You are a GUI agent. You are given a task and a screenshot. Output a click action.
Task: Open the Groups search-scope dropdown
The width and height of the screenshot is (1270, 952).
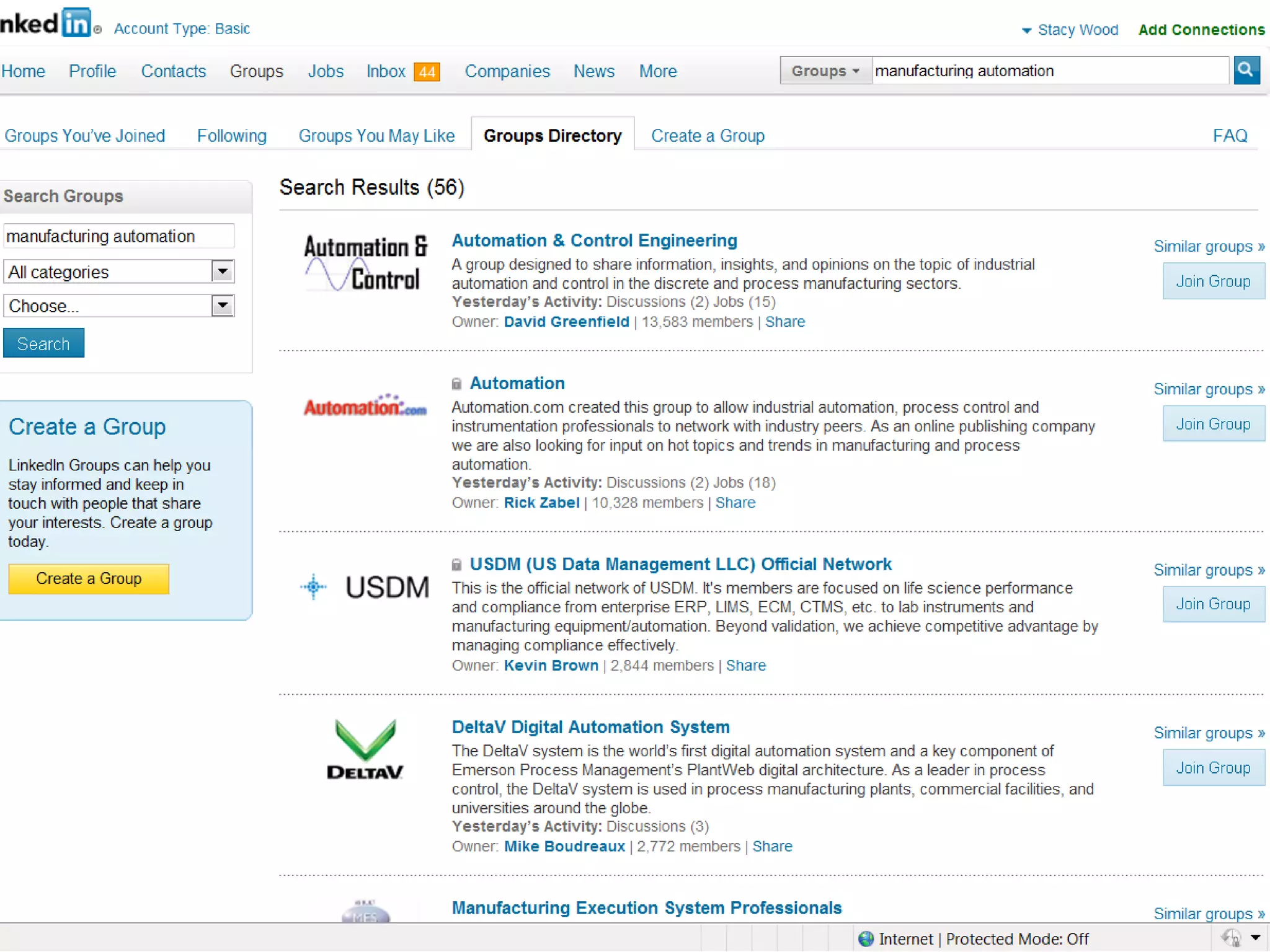pyautogui.click(x=825, y=71)
